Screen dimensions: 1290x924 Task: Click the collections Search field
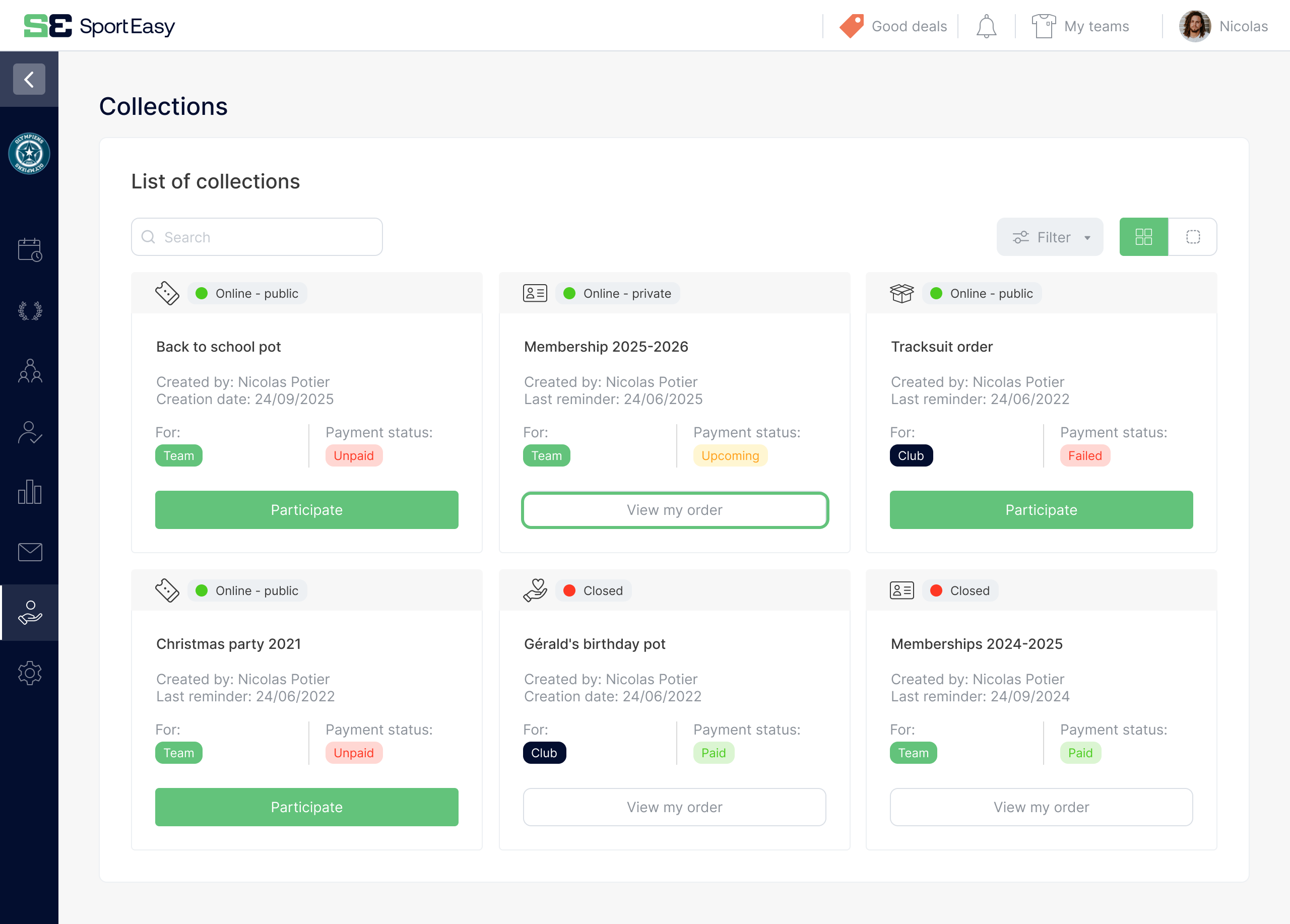click(257, 237)
